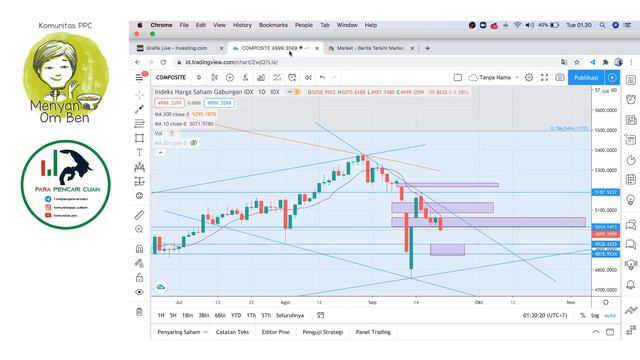Open the Penyaring Saham panel dropdown
Viewport: 640px width, 360px height.
(182, 332)
